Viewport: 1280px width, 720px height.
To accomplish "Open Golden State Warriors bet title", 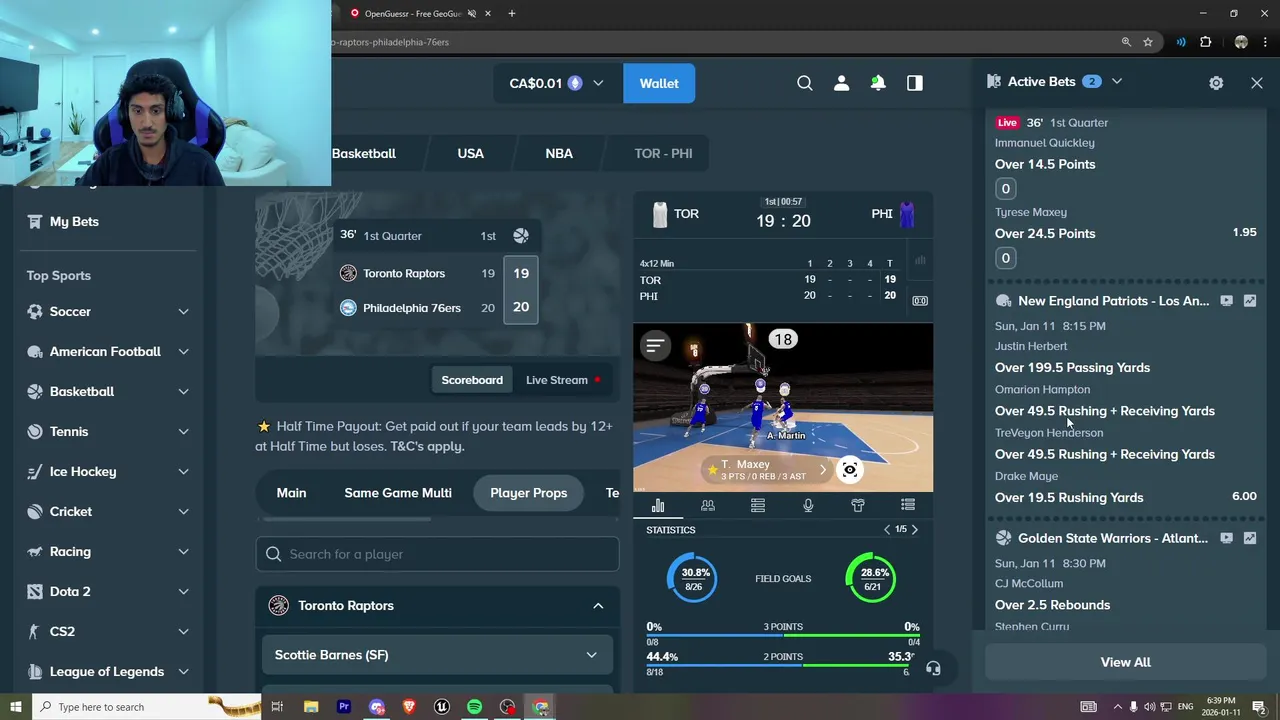I will (1113, 538).
